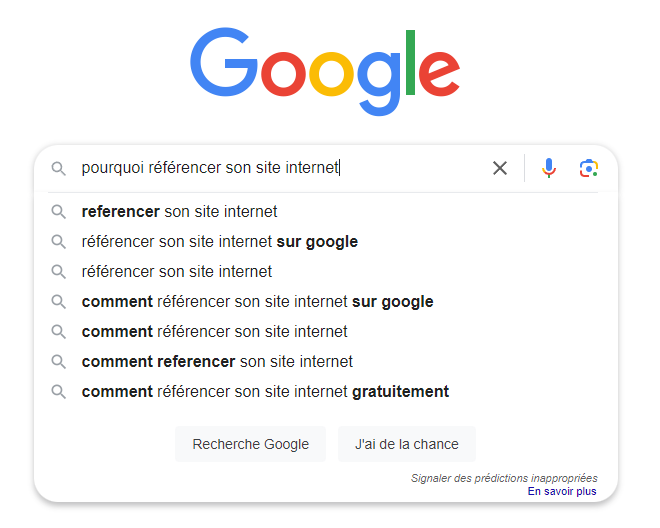Follow the "En savoir plus" link
This screenshot has width=660, height=528.
562,491
